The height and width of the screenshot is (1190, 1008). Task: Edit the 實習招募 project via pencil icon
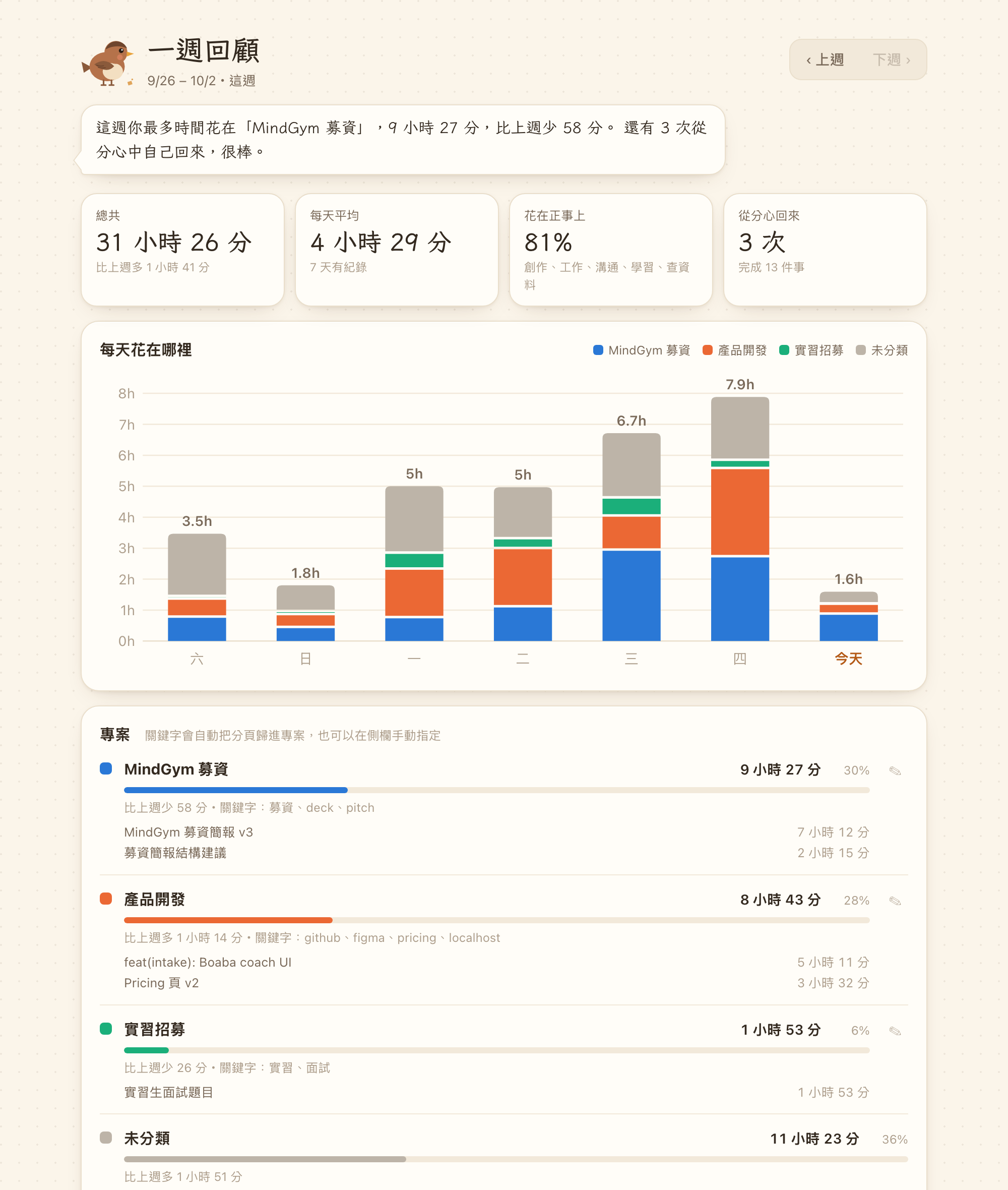click(x=895, y=1031)
